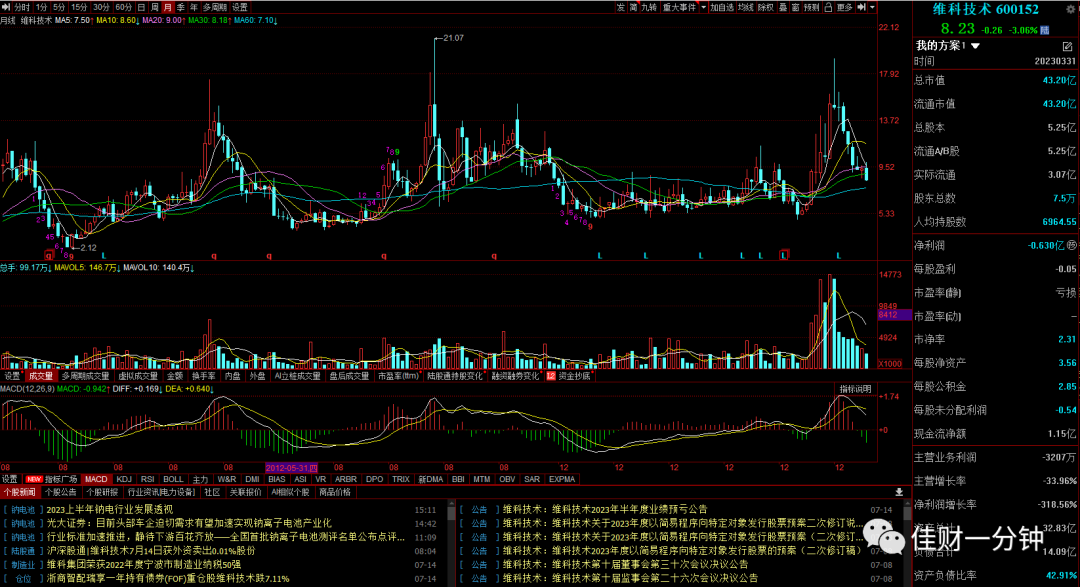Click the red boxed L marker on chart

pos(783,255)
